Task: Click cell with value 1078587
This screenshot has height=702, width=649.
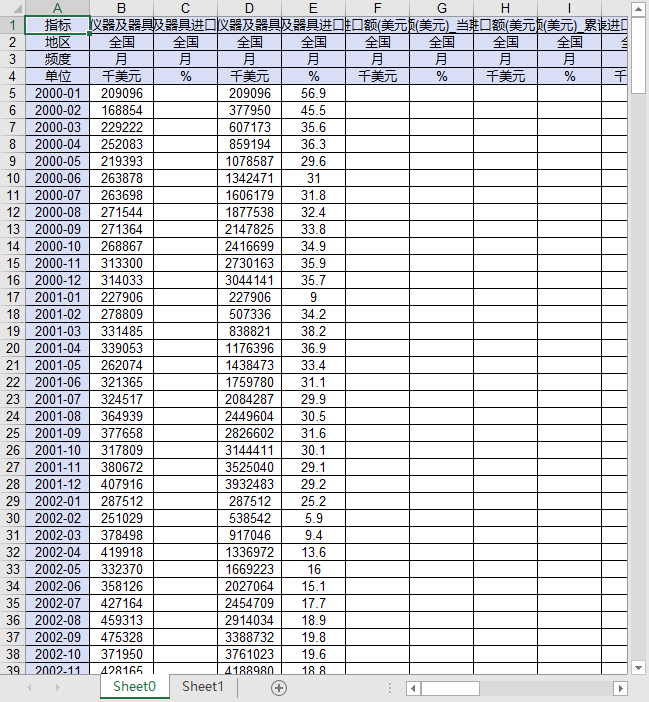Action: tap(250, 162)
